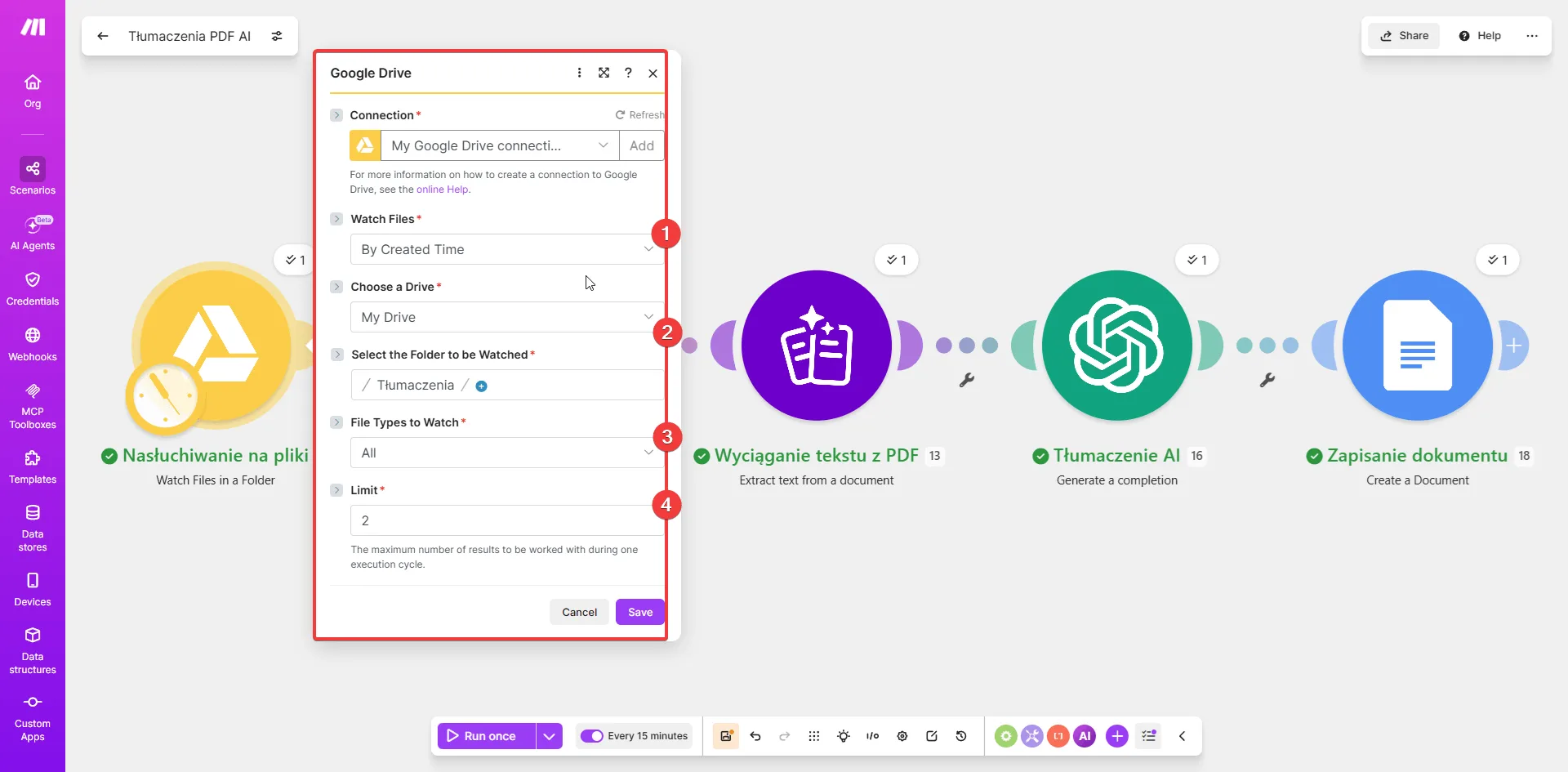This screenshot has height=772, width=1568.
Task: Click the Limit input field
Action: (x=507, y=520)
